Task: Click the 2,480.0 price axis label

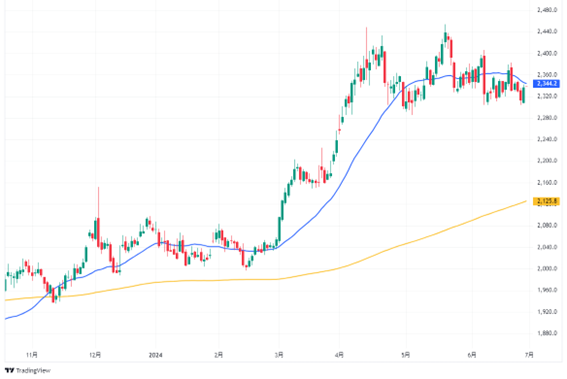Action: 547,10
